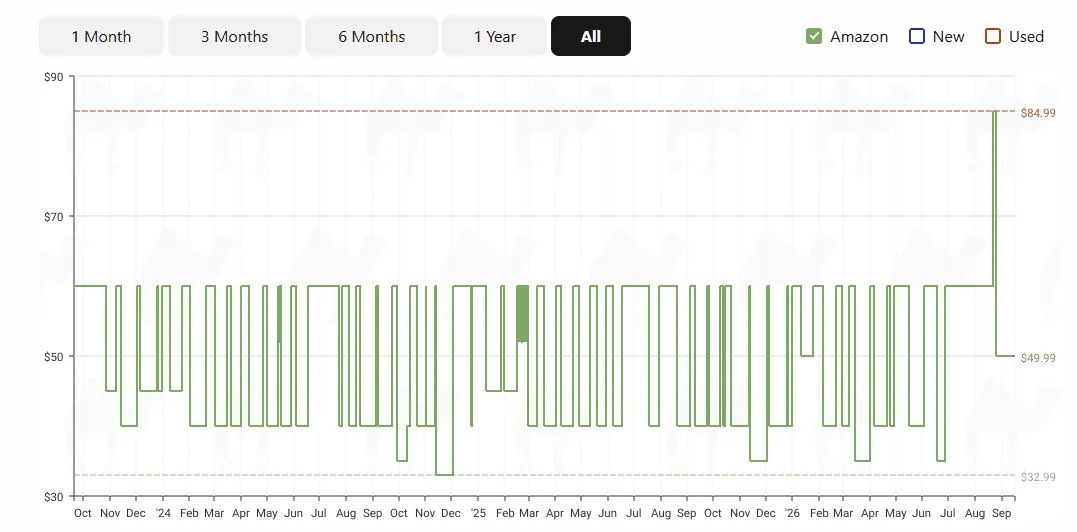
Task: Click the $32.99 lowest price label
Action: click(x=1038, y=476)
